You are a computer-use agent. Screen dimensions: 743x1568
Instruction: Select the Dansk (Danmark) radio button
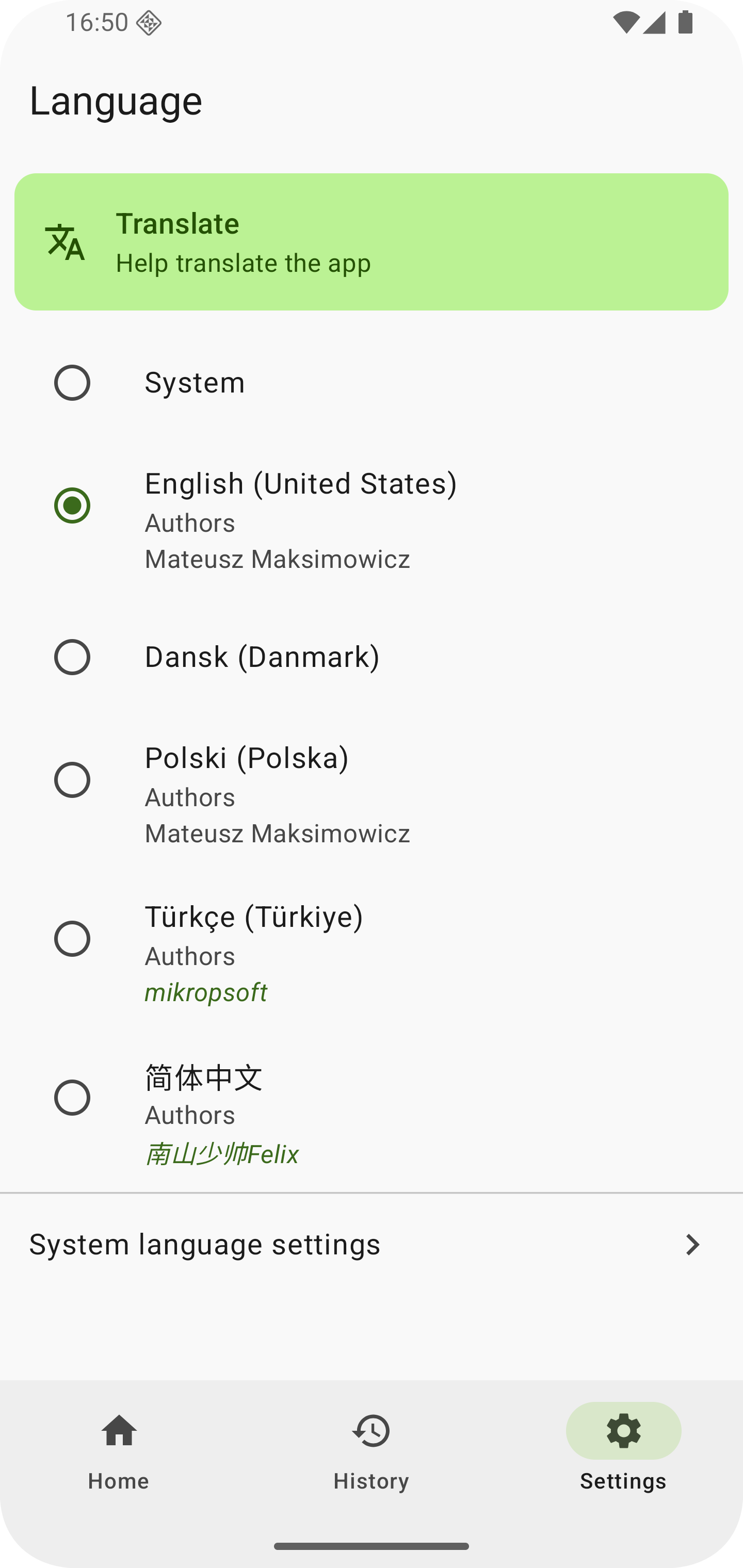point(72,658)
